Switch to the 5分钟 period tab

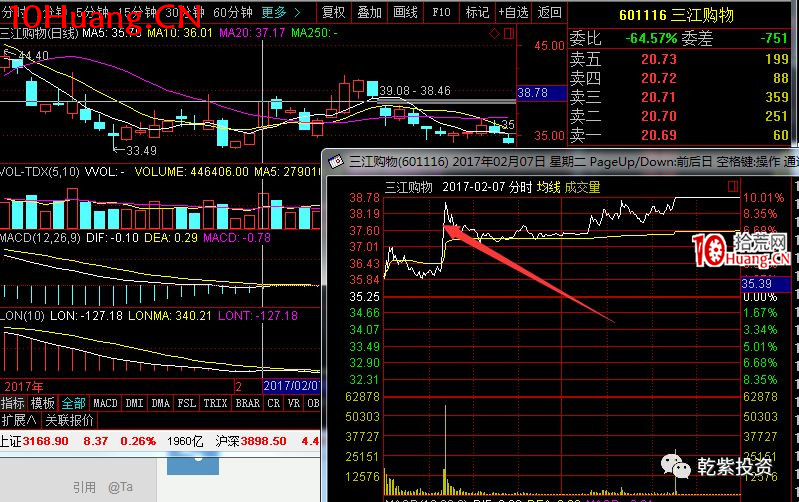pyautogui.click(x=92, y=12)
